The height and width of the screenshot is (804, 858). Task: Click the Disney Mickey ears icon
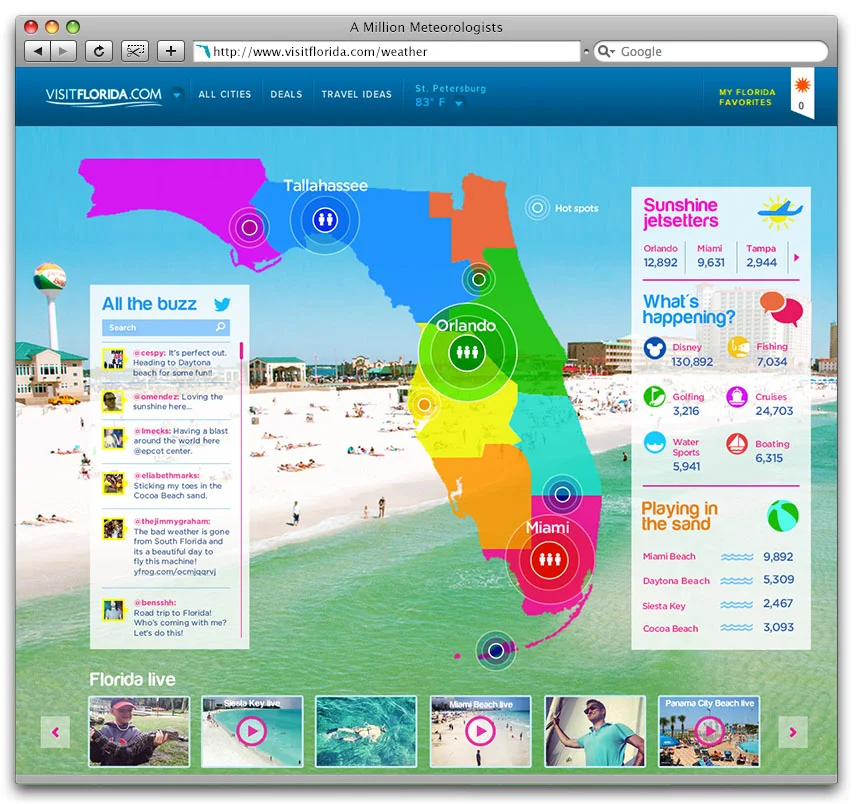coord(654,348)
